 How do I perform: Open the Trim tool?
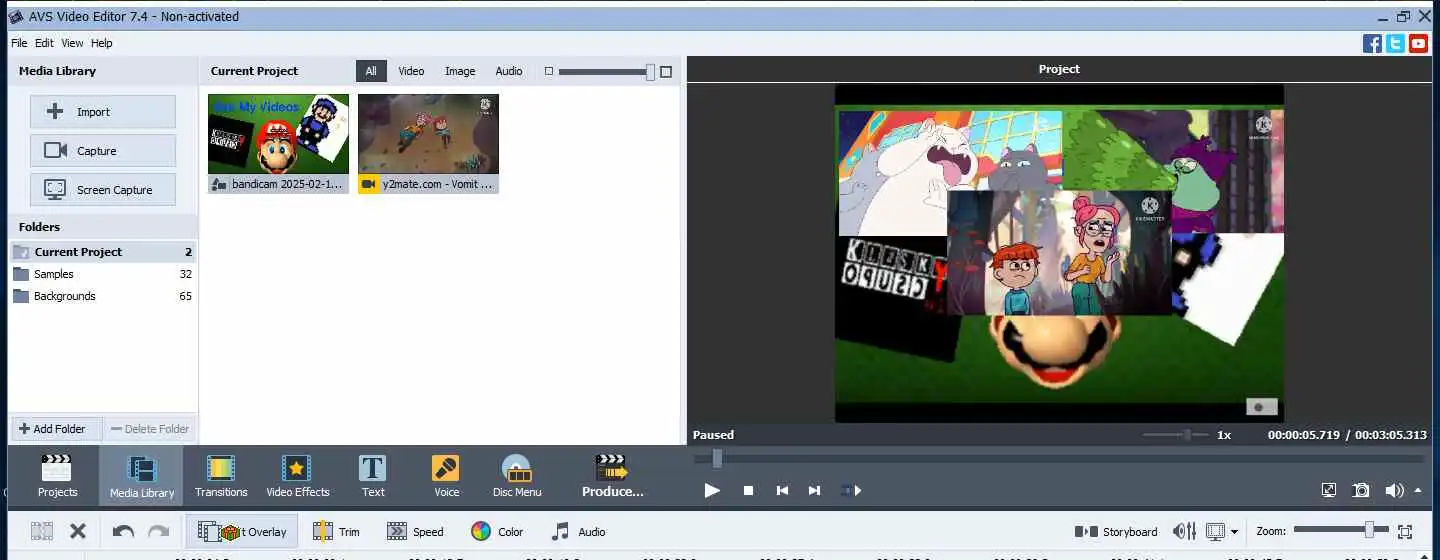336,532
